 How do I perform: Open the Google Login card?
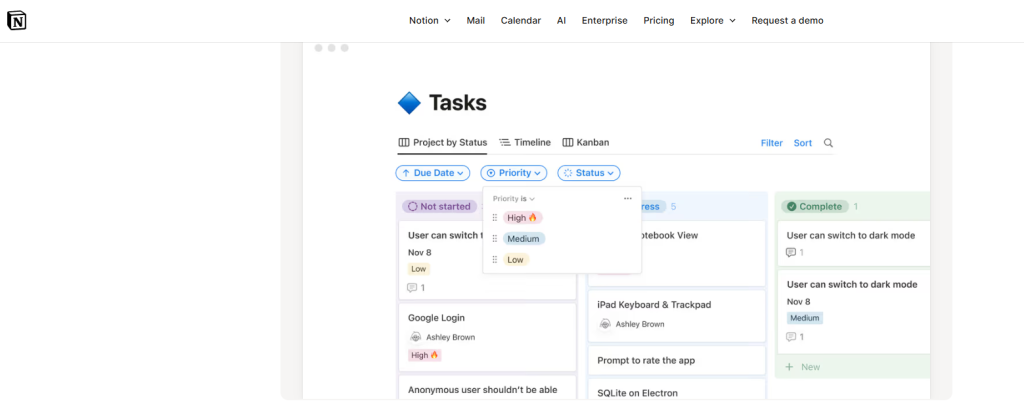coord(487,338)
